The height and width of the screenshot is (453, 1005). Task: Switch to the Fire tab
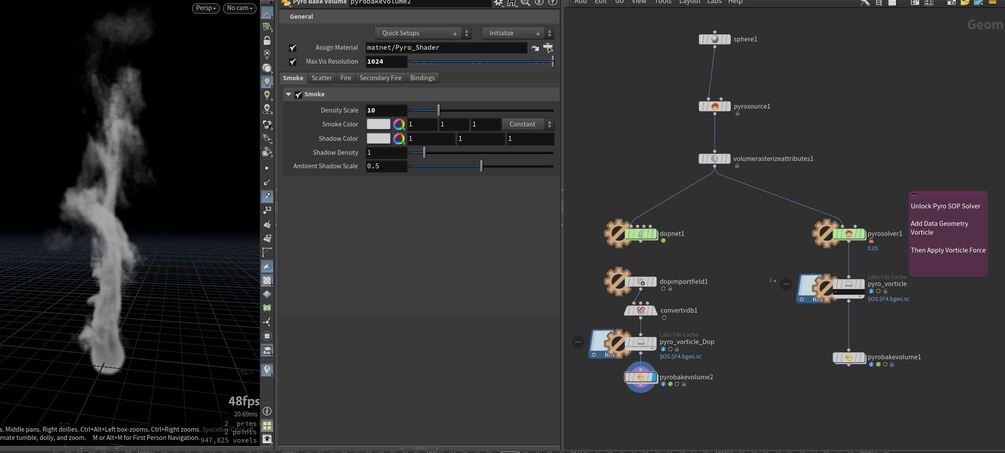click(x=345, y=78)
